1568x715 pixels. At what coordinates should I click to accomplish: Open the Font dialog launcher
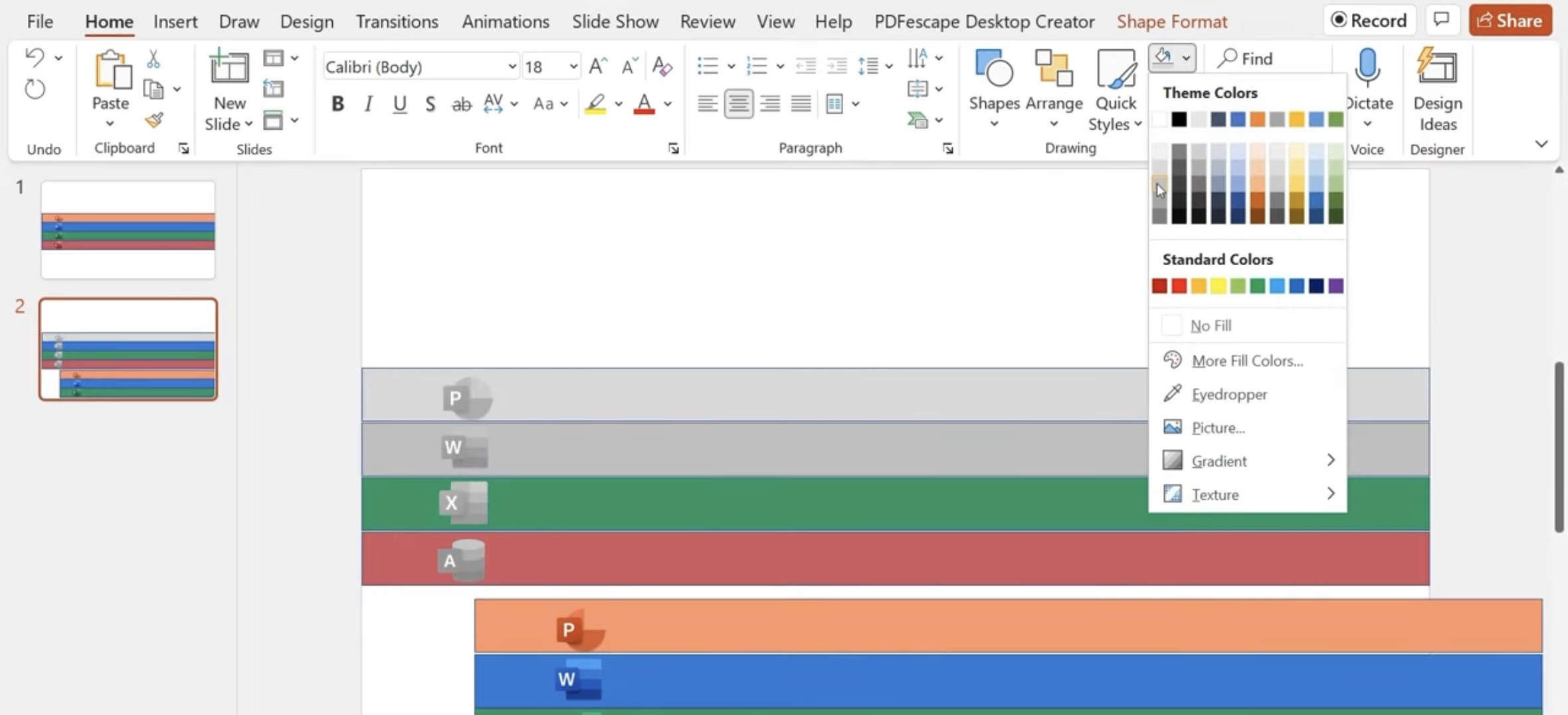click(673, 149)
